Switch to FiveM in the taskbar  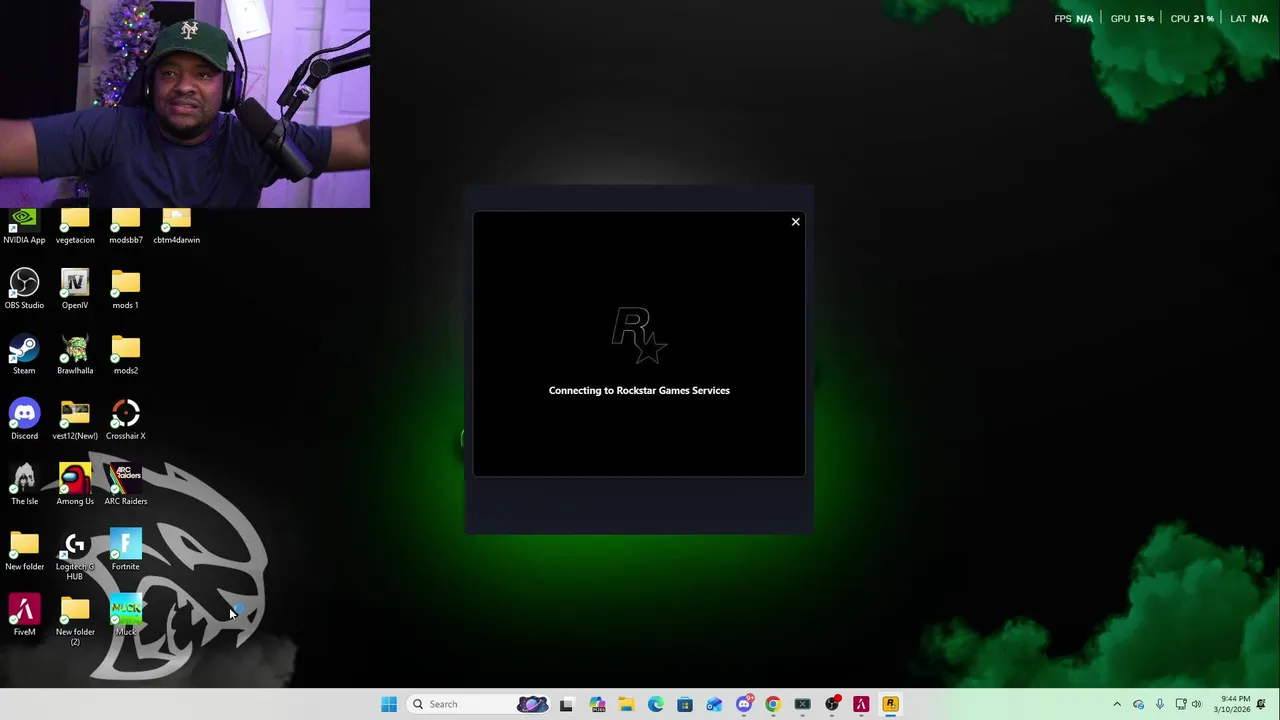861,704
